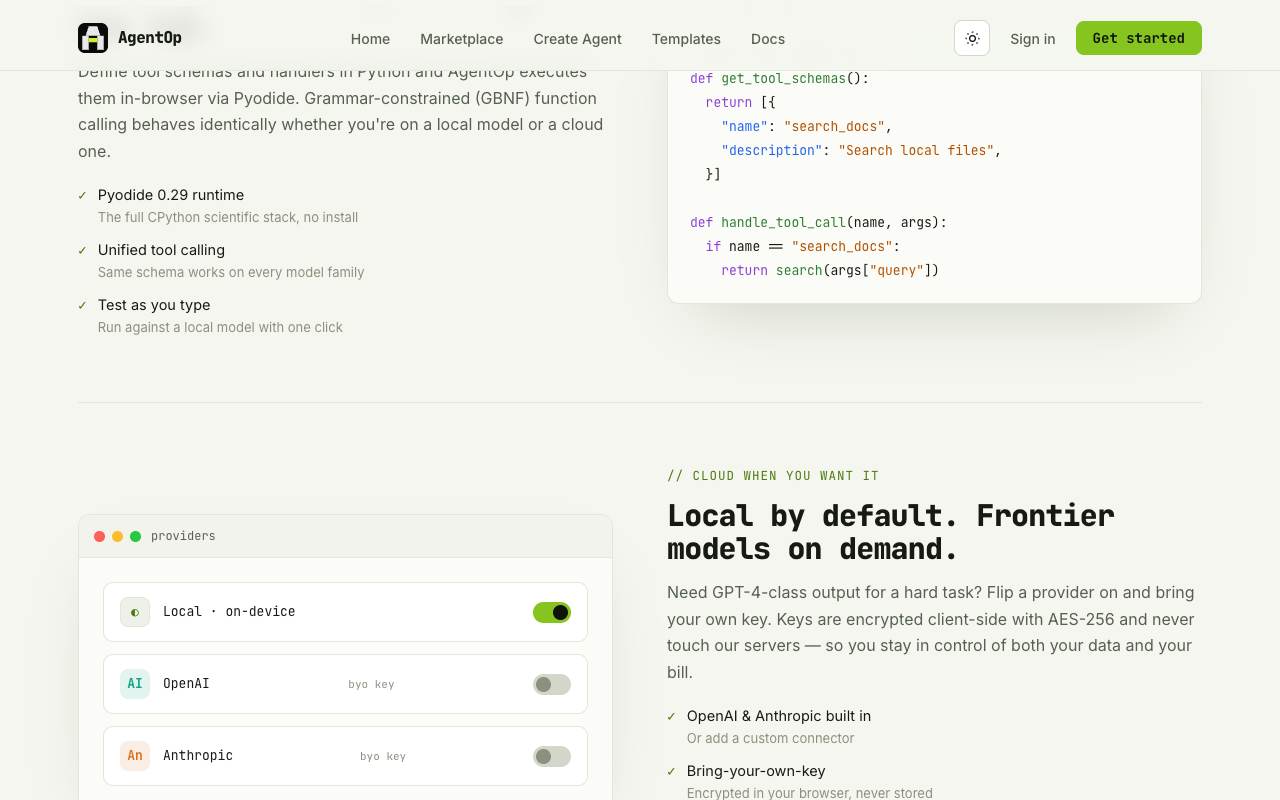
Task: Click "def handle_tool_call" code line
Action: [818, 222]
